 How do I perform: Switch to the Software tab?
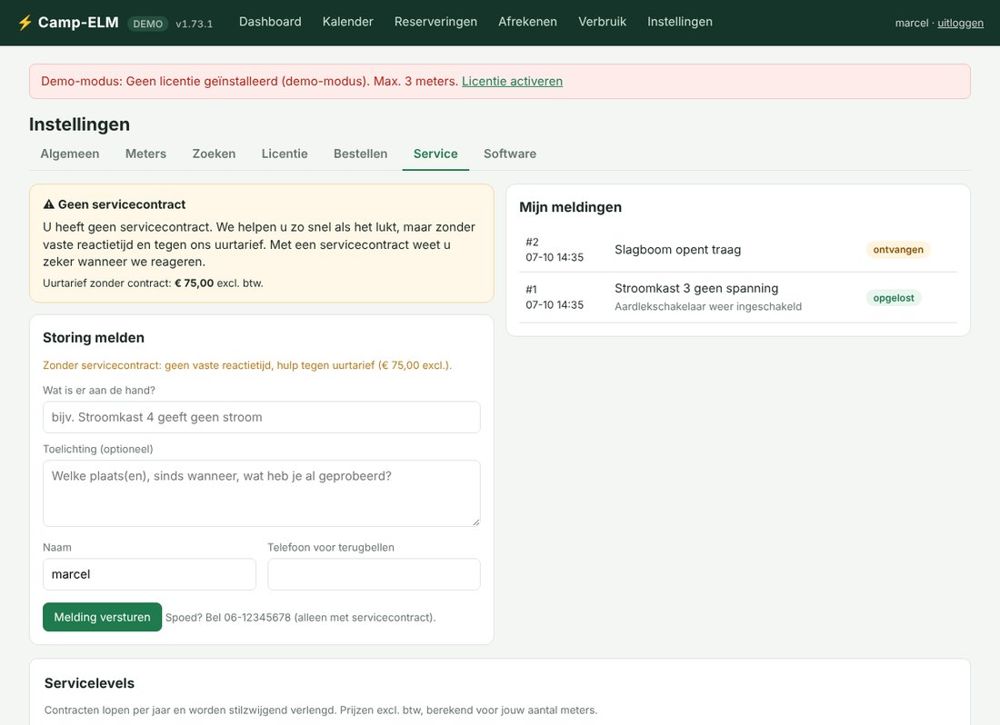point(510,154)
